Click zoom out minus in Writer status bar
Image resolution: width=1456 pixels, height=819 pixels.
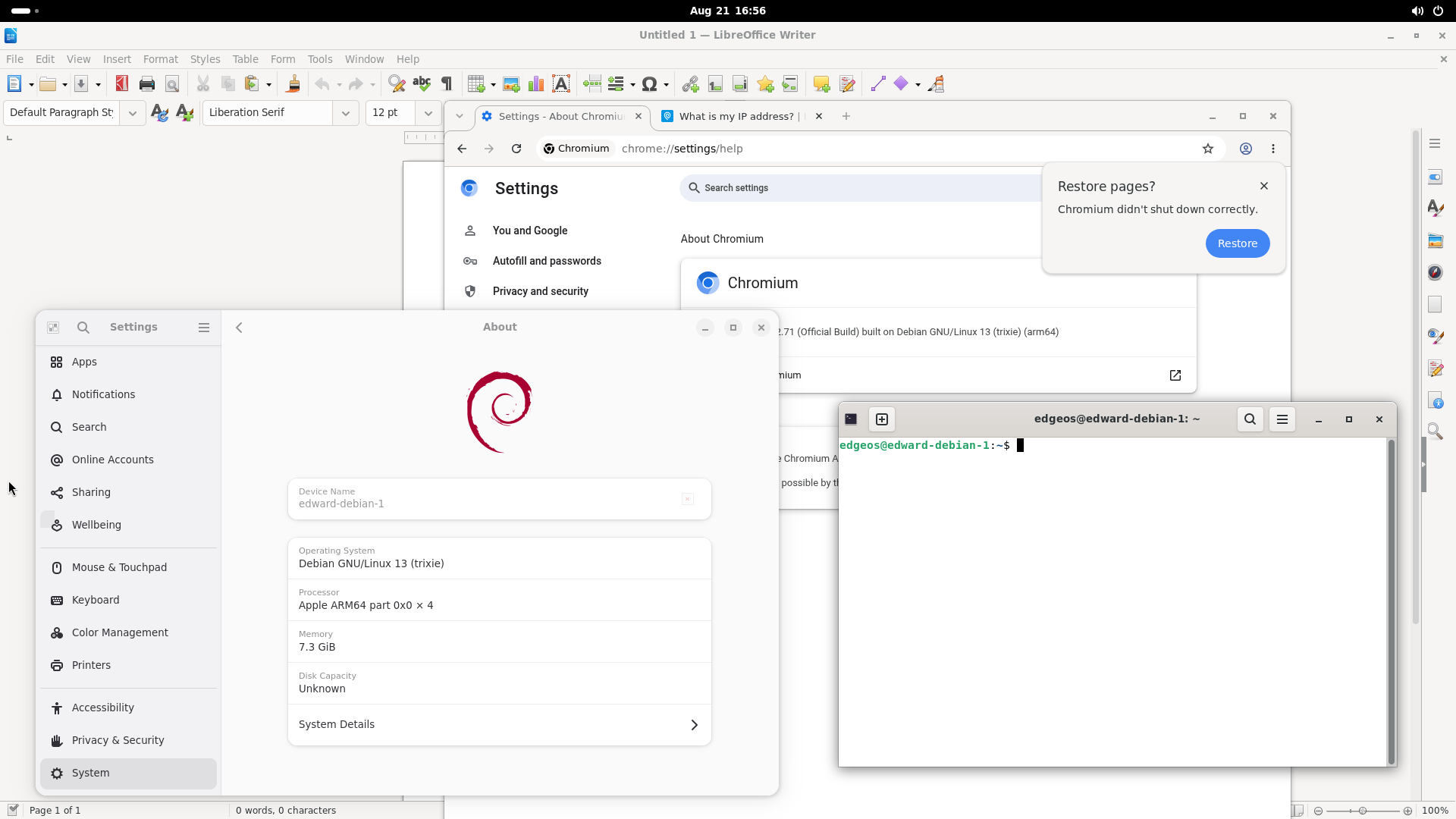pyautogui.click(x=1318, y=811)
